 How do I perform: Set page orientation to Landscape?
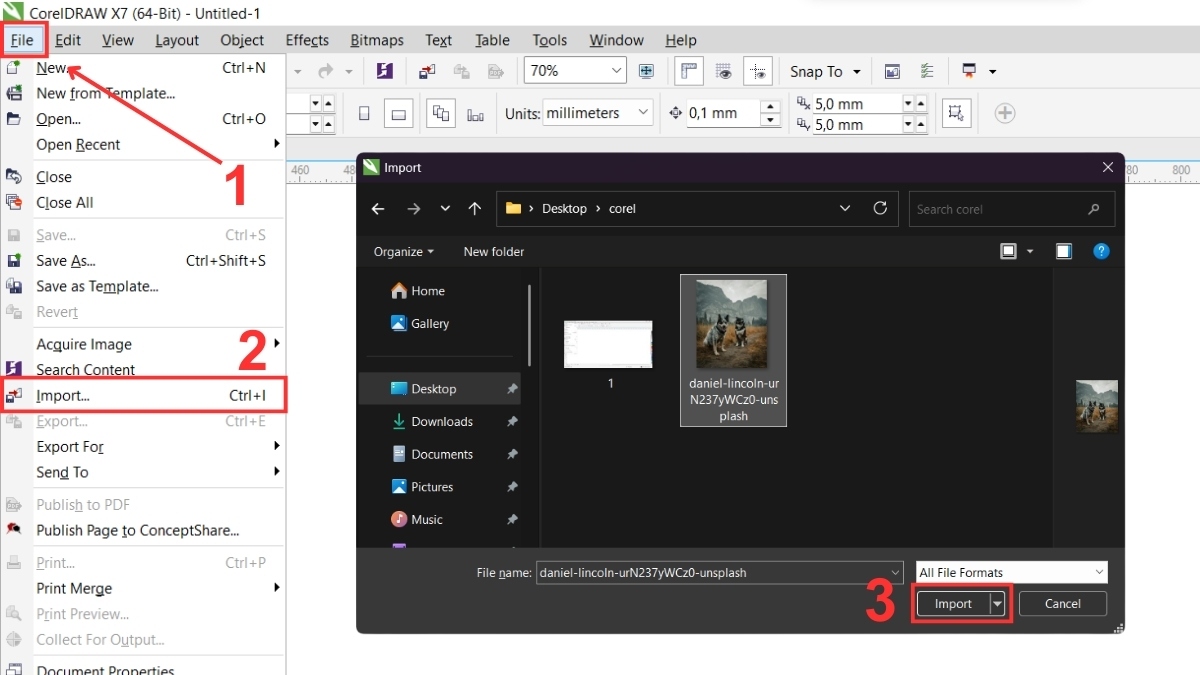(398, 113)
